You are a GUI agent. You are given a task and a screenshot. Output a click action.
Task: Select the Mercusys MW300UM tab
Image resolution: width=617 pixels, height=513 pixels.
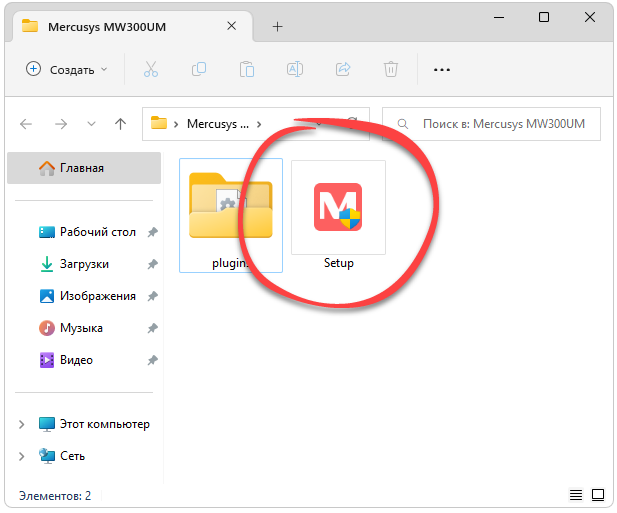coord(133,27)
